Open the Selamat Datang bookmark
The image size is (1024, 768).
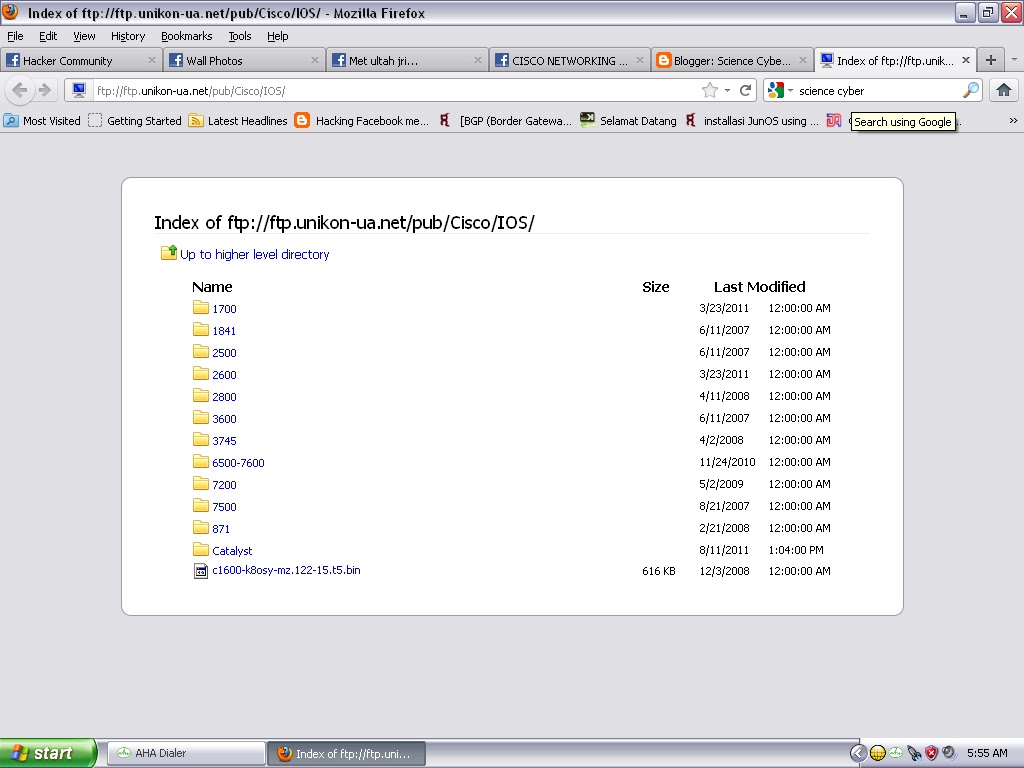629,120
